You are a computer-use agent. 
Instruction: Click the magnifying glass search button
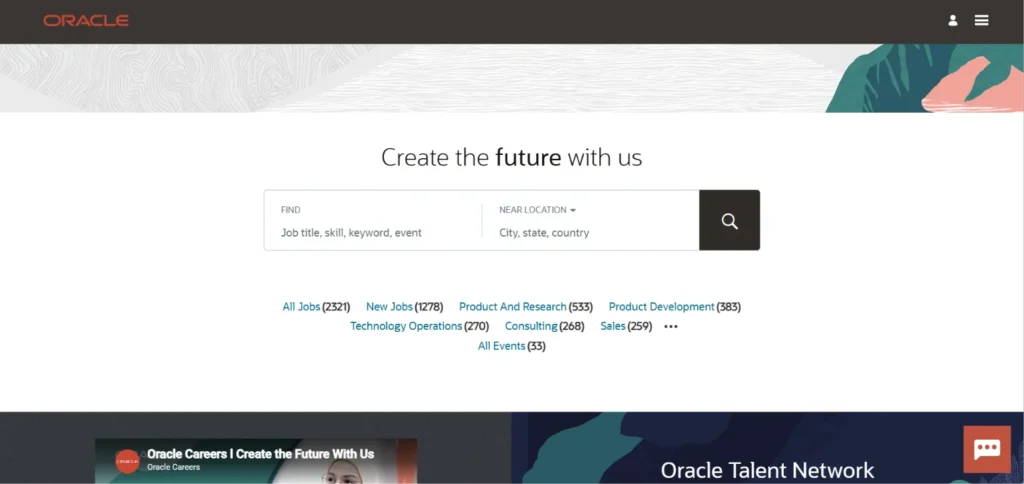click(729, 220)
